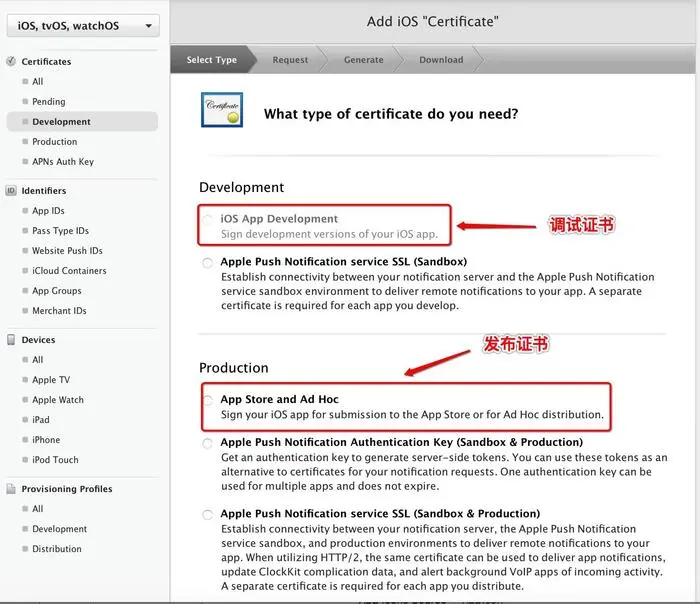Image resolution: width=700 pixels, height=604 pixels.
Task: Click the Devices section heading
Action: coord(38,340)
